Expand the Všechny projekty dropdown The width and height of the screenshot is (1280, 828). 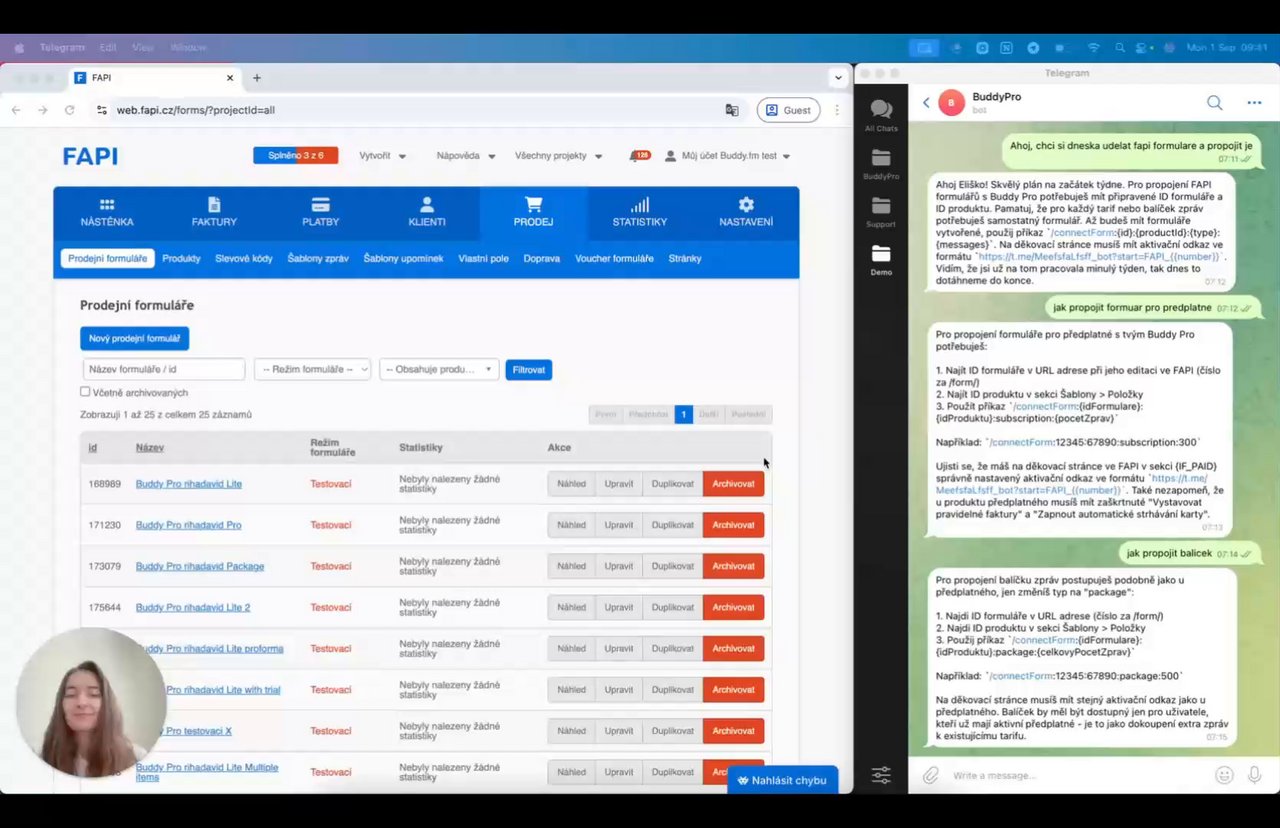[559, 156]
